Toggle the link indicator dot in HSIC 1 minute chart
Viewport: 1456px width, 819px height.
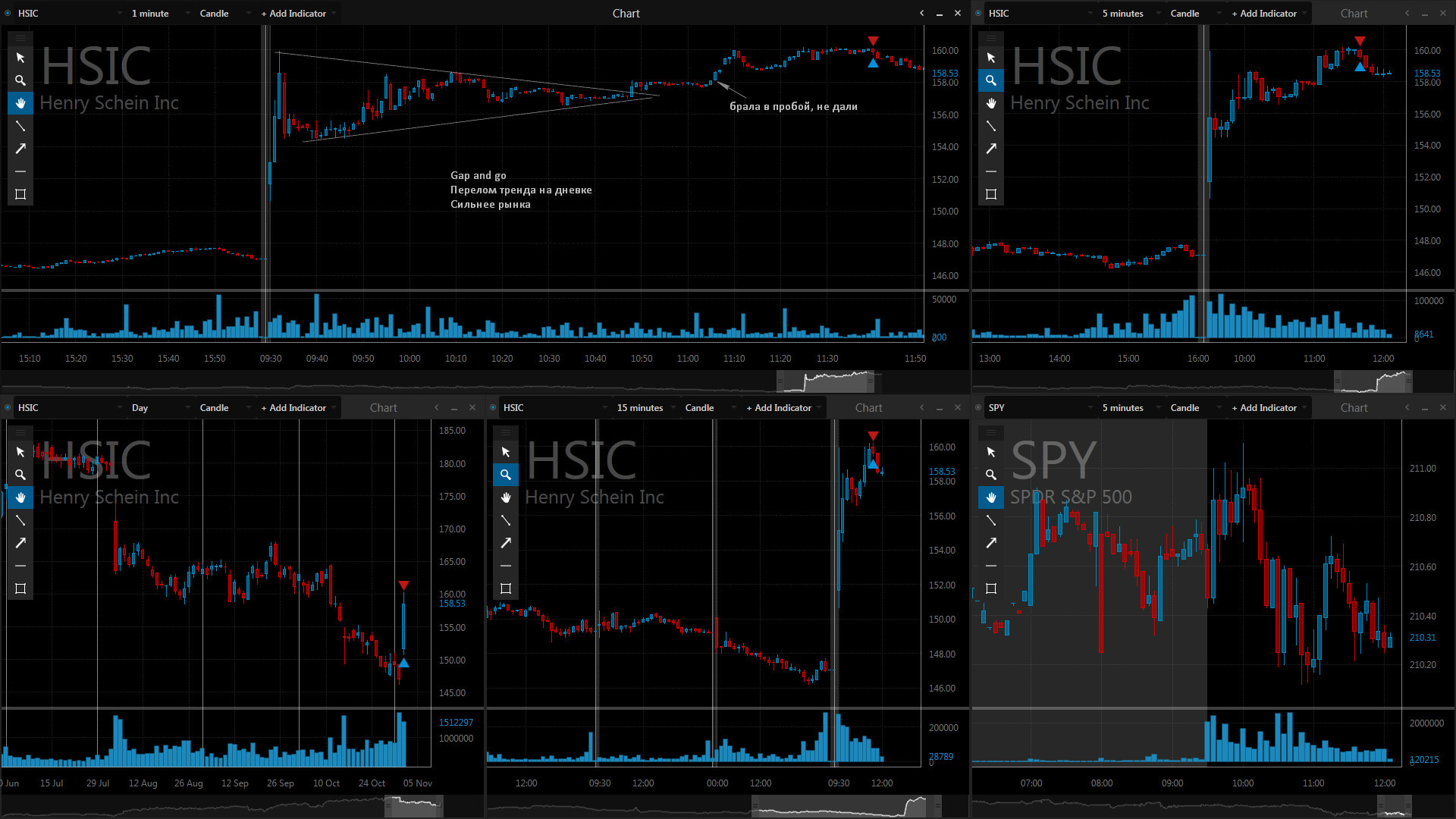[x=8, y=14]
